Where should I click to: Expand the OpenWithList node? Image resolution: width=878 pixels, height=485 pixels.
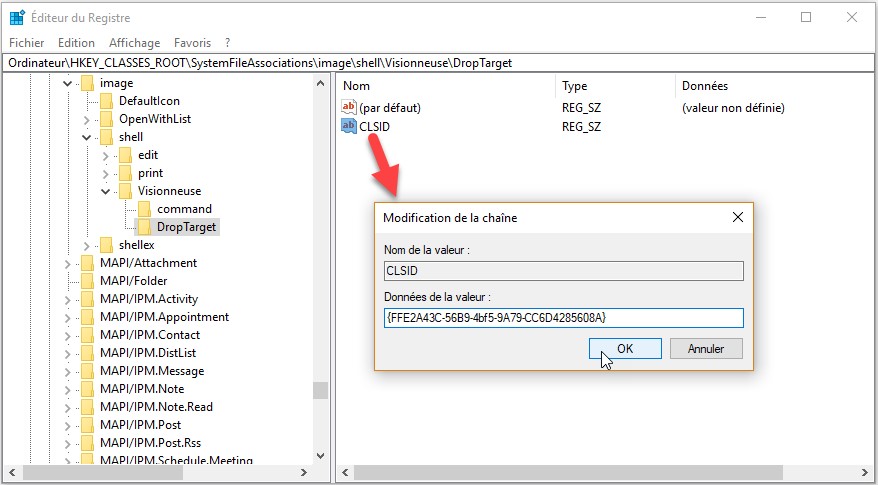(x=86, y=119)
